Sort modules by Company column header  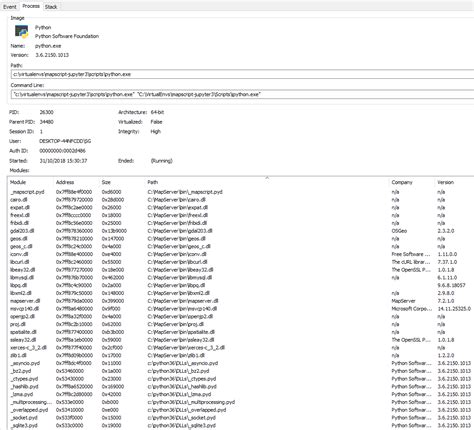tap(402, 182)
